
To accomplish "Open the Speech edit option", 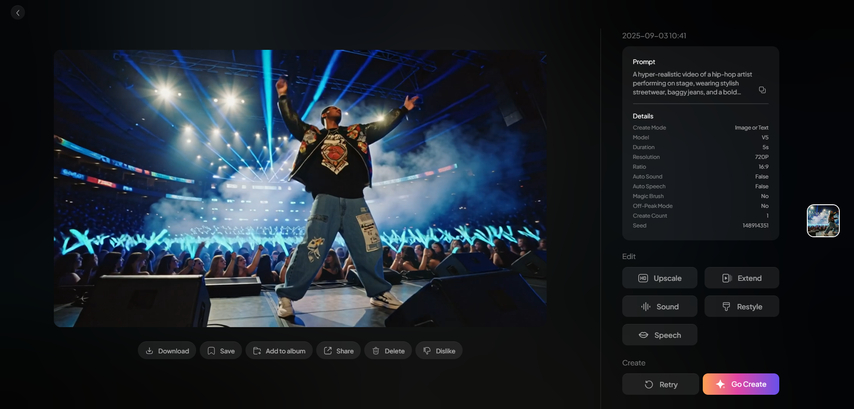I will 660,335.
